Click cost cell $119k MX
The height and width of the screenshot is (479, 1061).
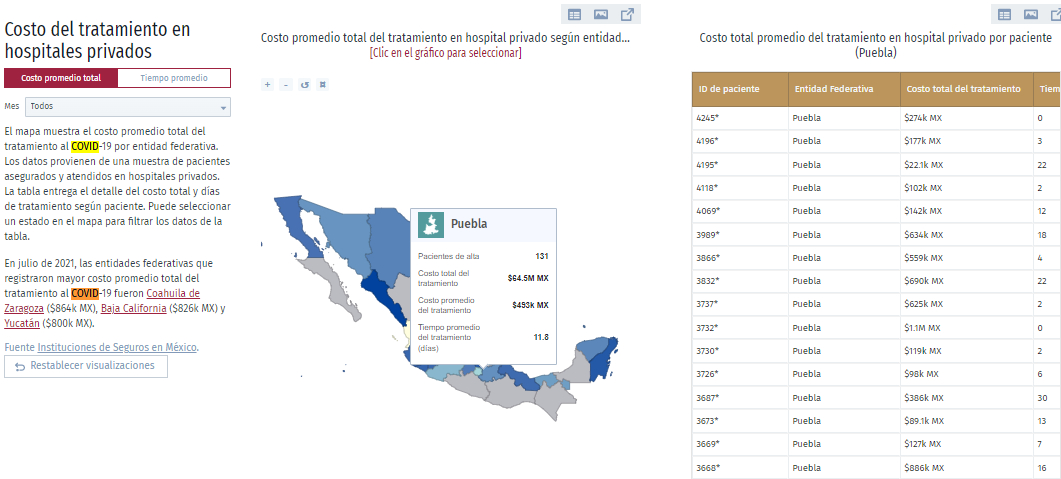[x=966, y=350]
